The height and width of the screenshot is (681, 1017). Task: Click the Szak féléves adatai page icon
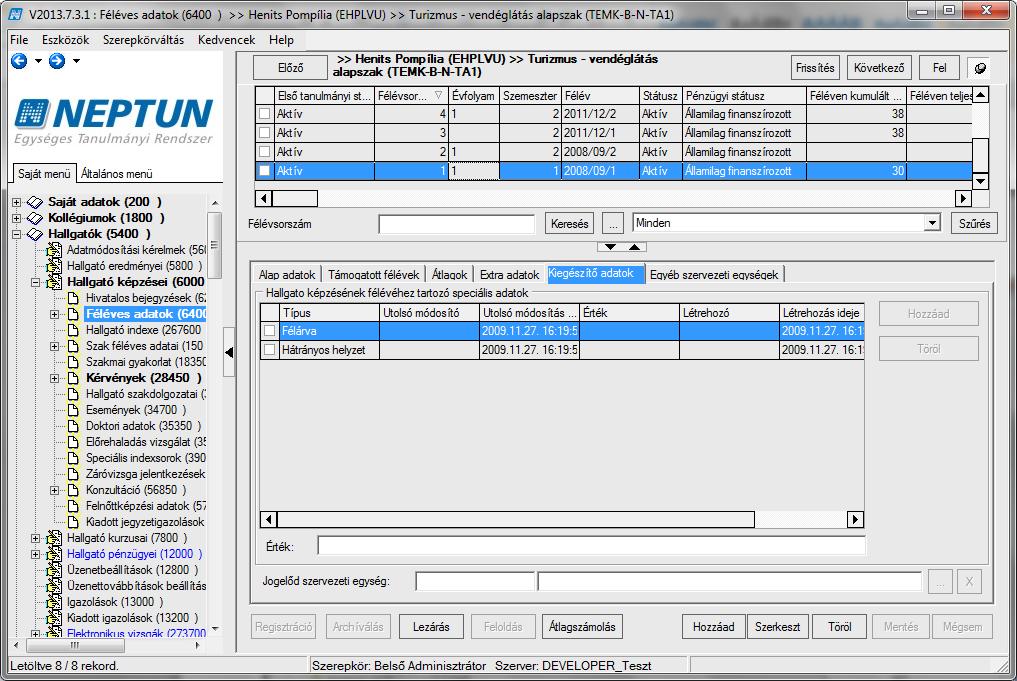pos(73,346)
